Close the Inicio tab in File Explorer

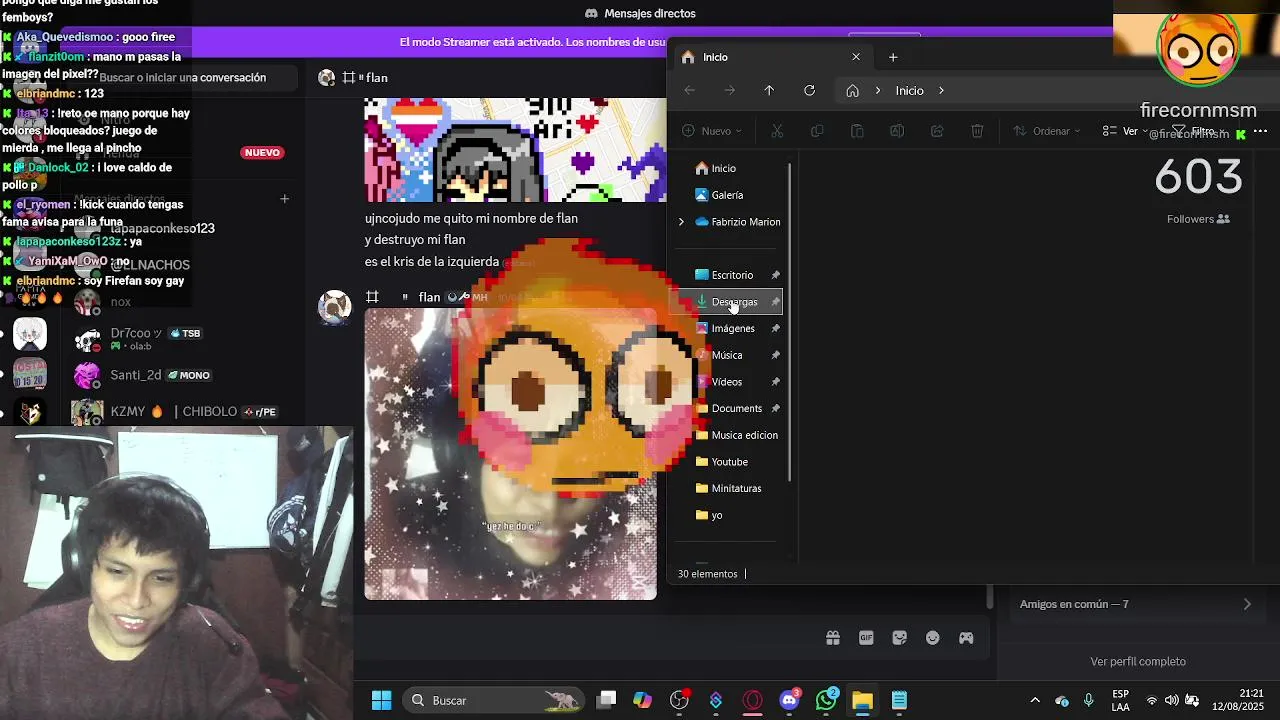coord(856,57)
